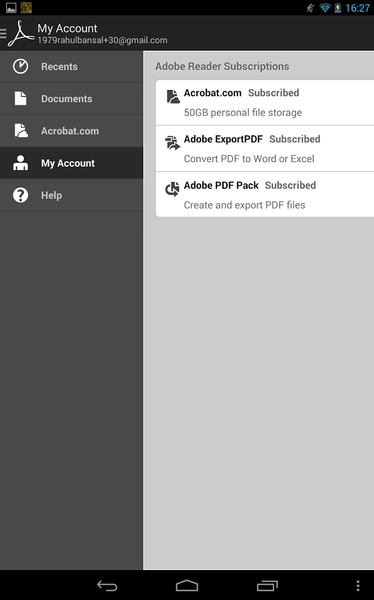Tap the Android back button
The height and width of the screenshot is (600, 374).
pos(107,585)
